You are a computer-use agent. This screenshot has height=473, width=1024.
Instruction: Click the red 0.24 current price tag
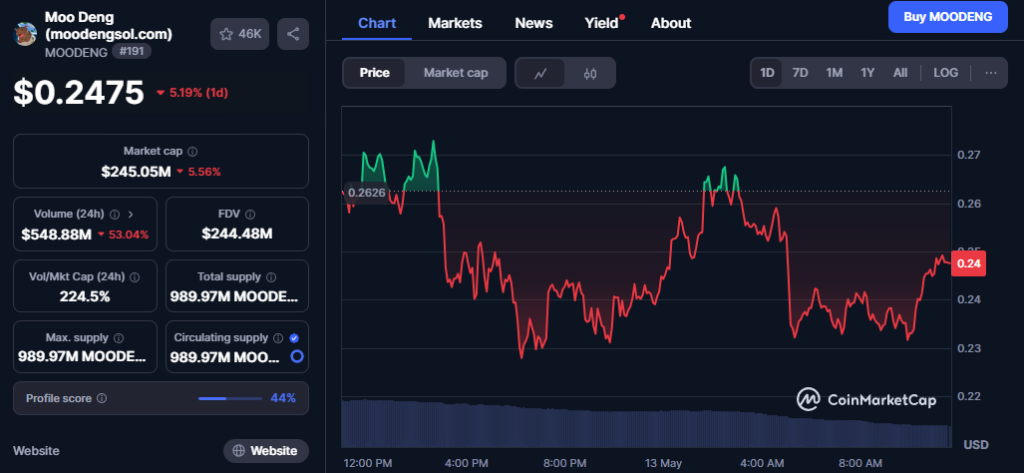[x=968, y=264]
